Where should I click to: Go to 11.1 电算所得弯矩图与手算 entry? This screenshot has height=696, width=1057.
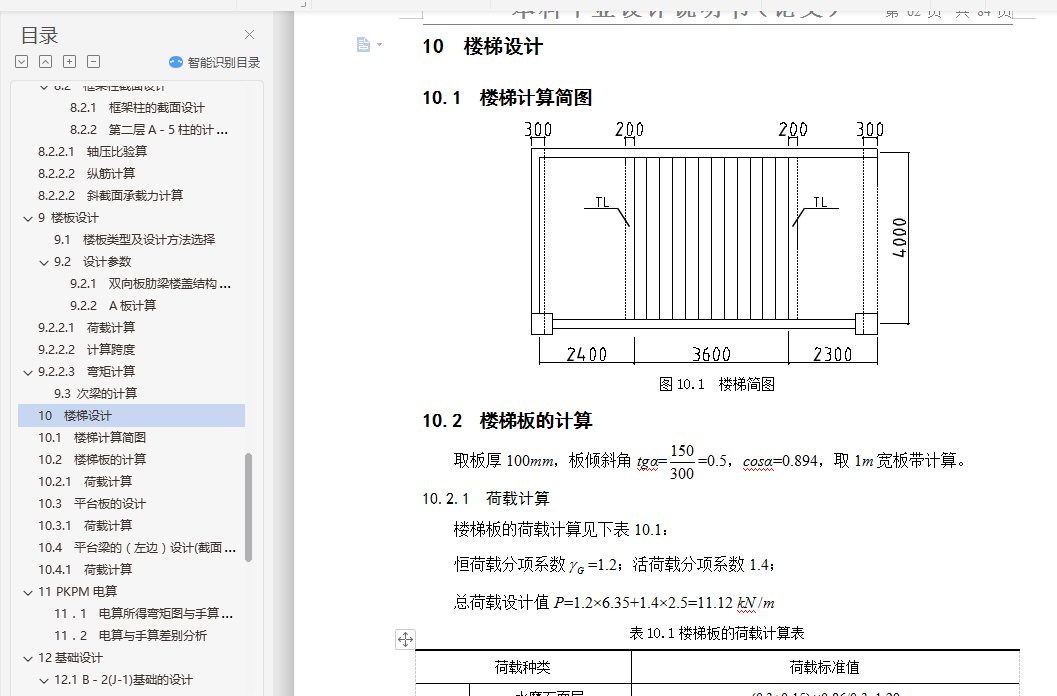pos(144,614)
